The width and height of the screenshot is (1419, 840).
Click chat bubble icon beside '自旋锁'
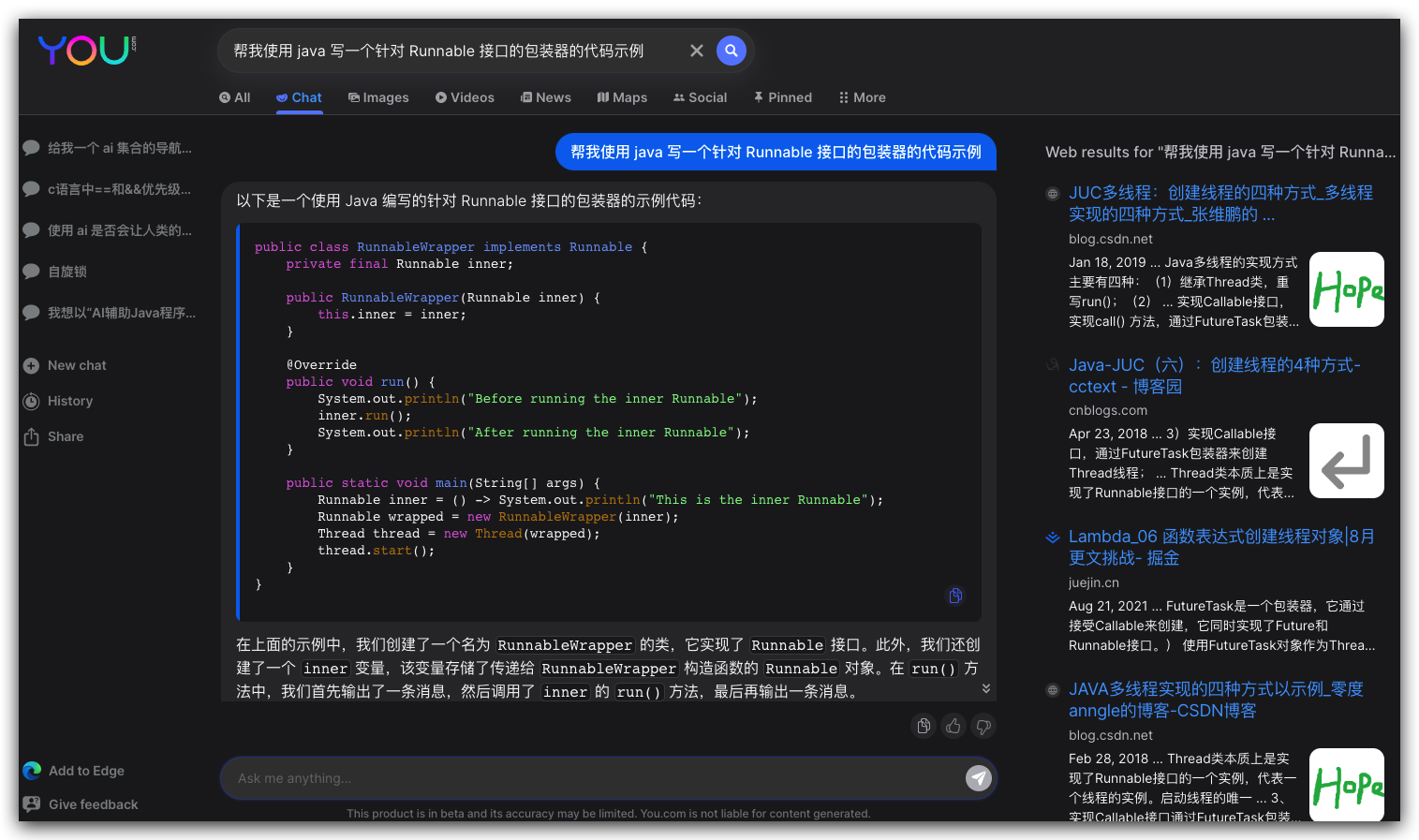pyautogui.click(x=31, y=272)
